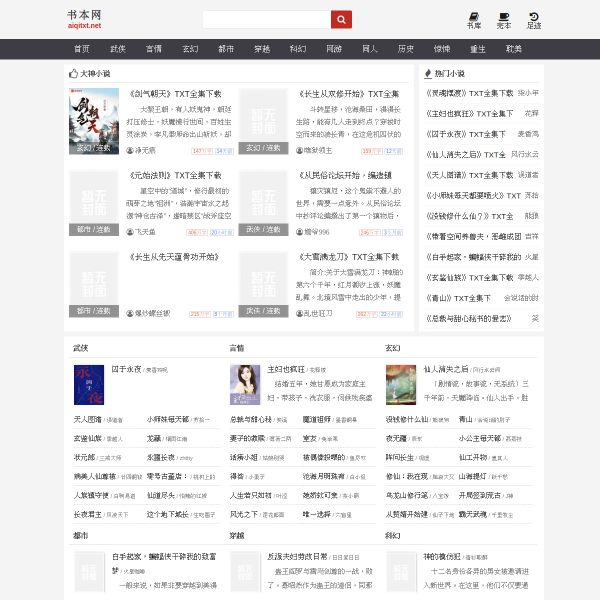Open the 历史 navigation category

406,49
